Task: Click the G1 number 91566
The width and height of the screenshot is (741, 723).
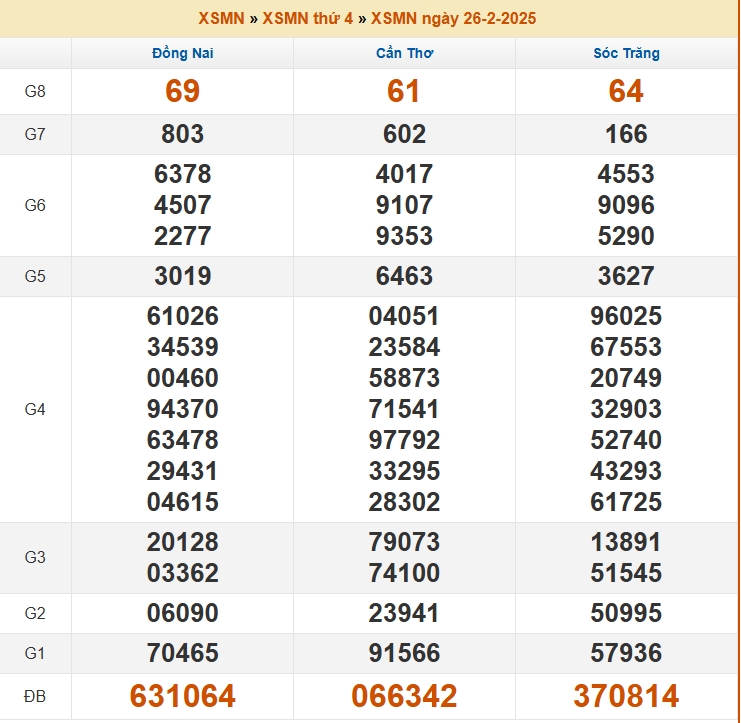Action: tap(404, 653)
